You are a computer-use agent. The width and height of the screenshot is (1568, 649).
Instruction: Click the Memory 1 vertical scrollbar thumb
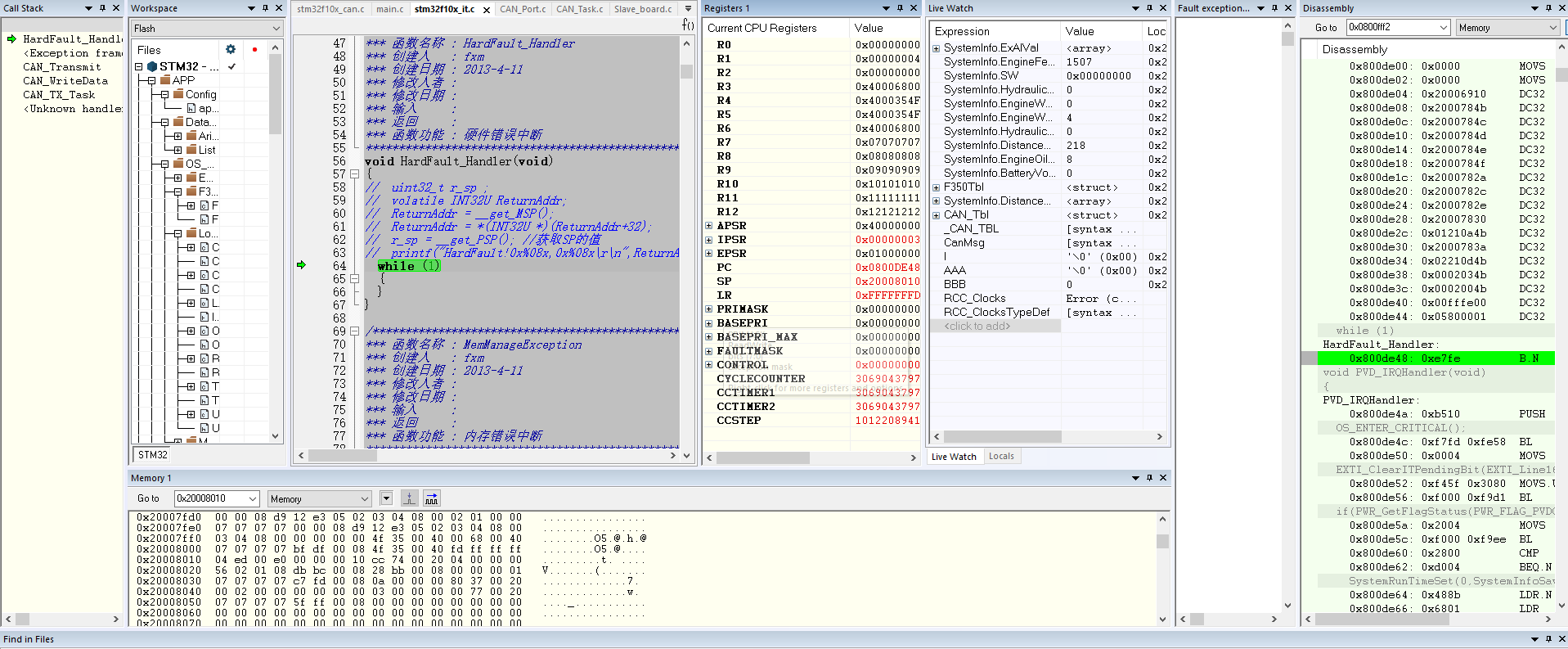pos(1162,541)
